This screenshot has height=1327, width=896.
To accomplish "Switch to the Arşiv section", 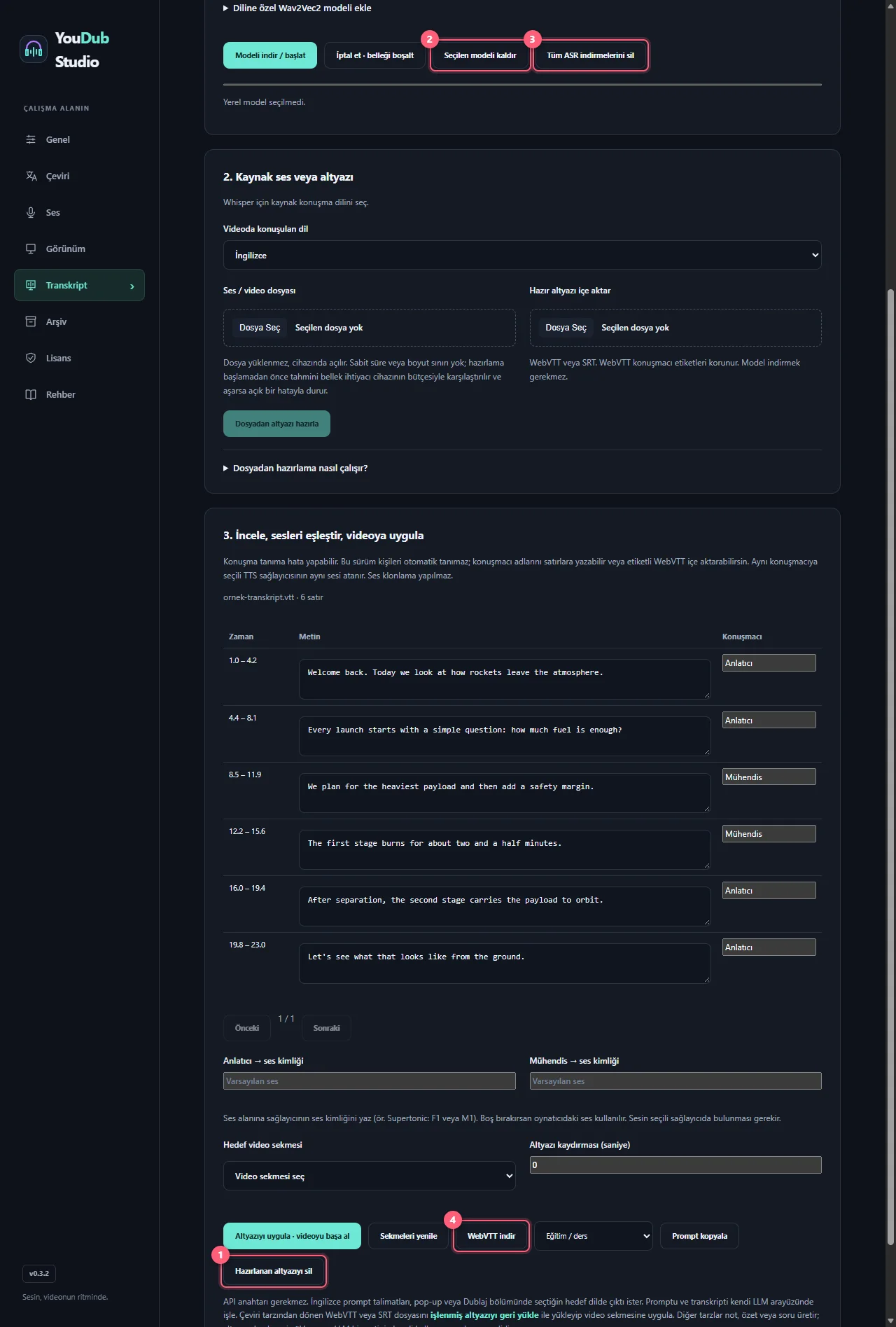I will pyautogui.click(x=79, y=321).
